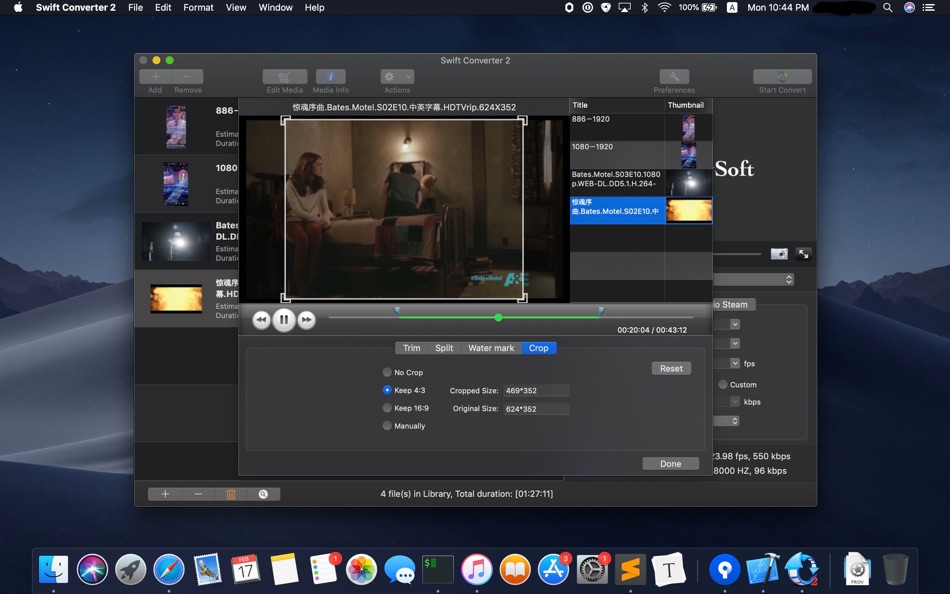Delete files using the trash icon

(230, 494)
